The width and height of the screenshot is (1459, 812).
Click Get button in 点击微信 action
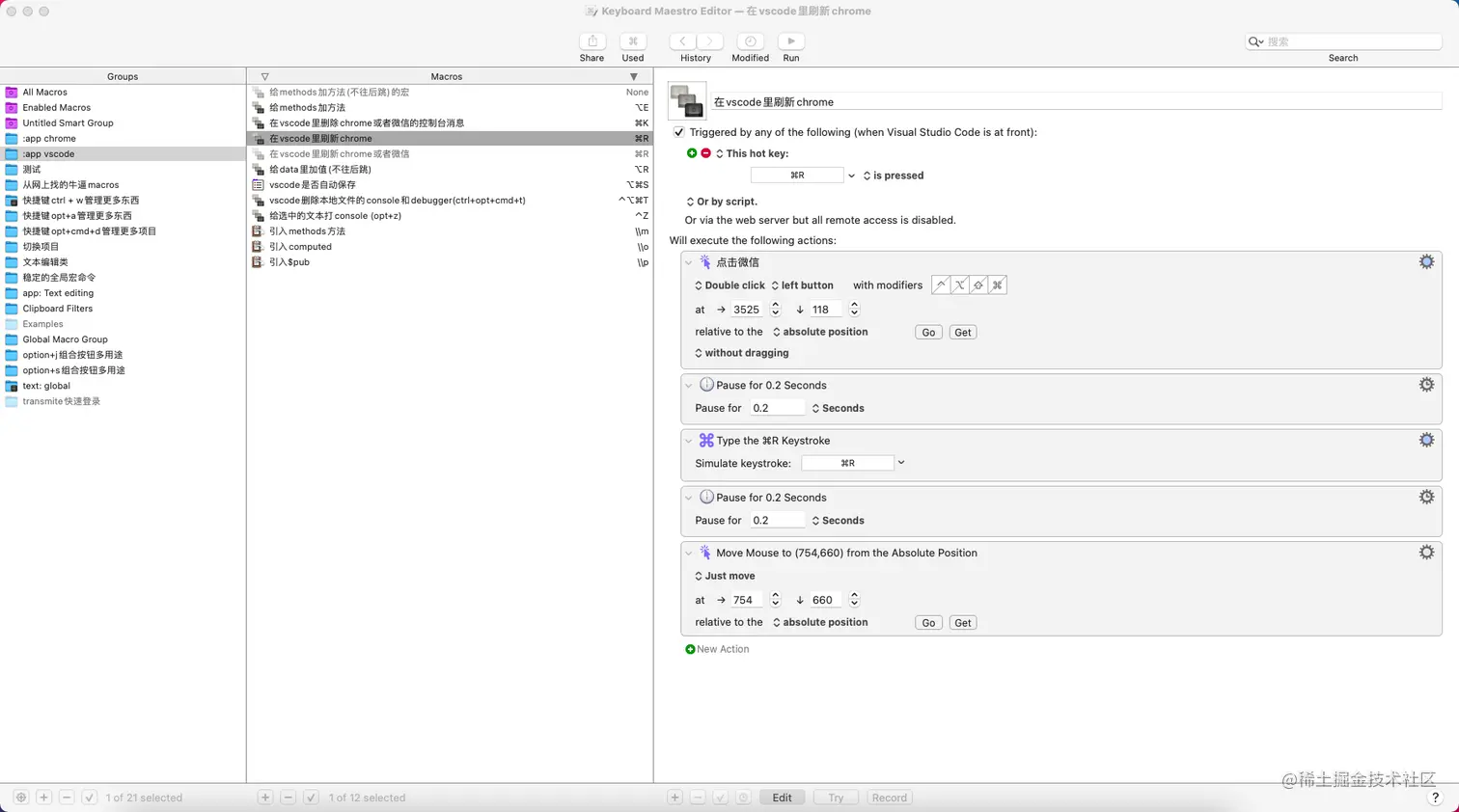pos(963,332)
